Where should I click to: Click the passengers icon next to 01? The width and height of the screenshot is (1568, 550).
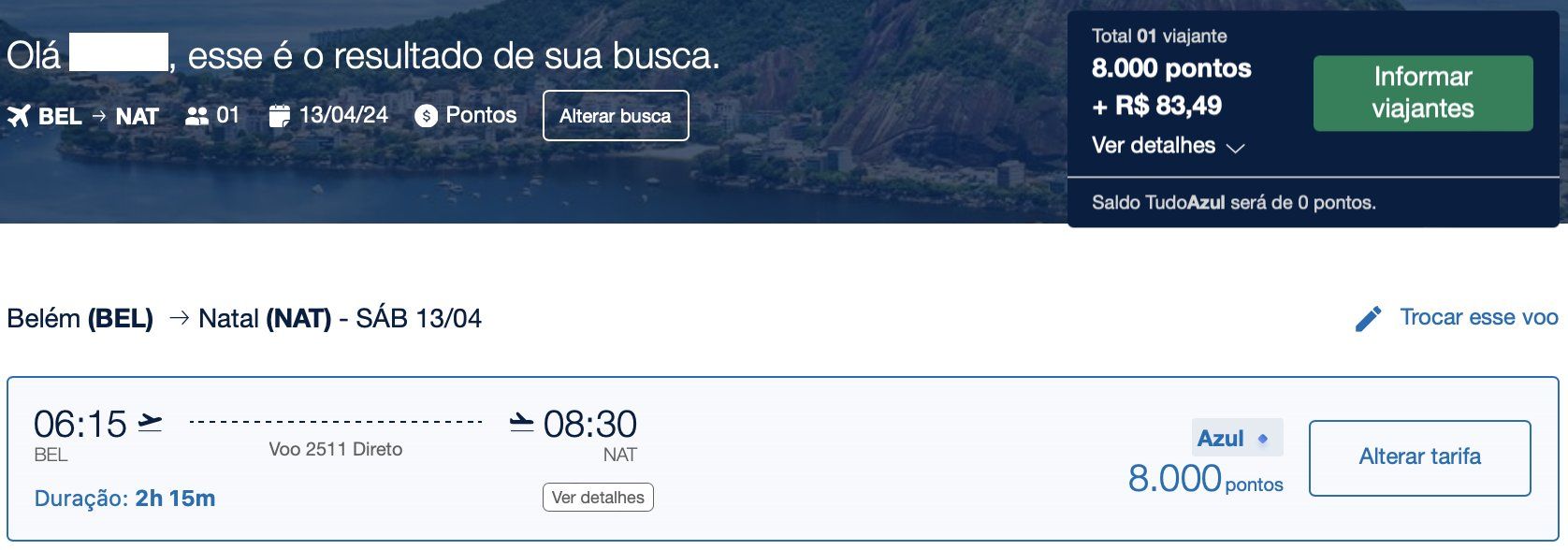(x=196, y=116)
